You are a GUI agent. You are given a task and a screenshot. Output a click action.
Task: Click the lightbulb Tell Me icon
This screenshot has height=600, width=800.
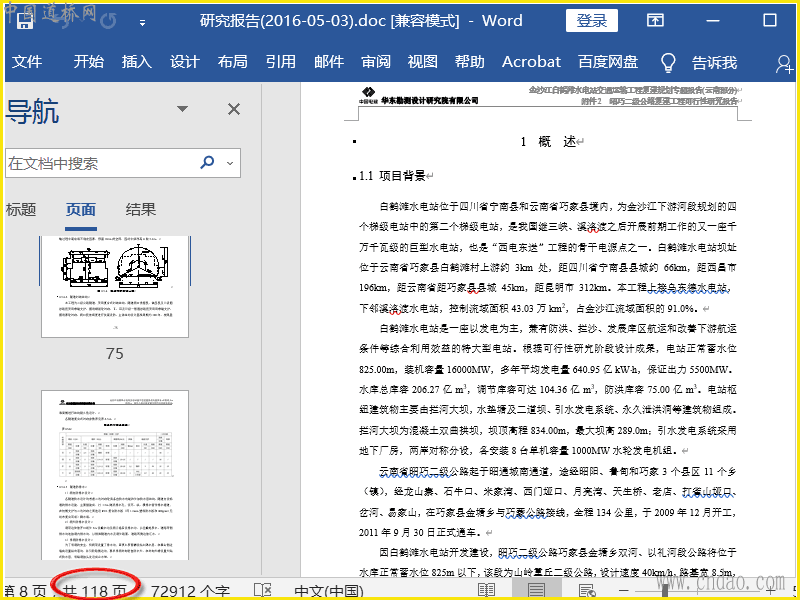coord(668,62)
